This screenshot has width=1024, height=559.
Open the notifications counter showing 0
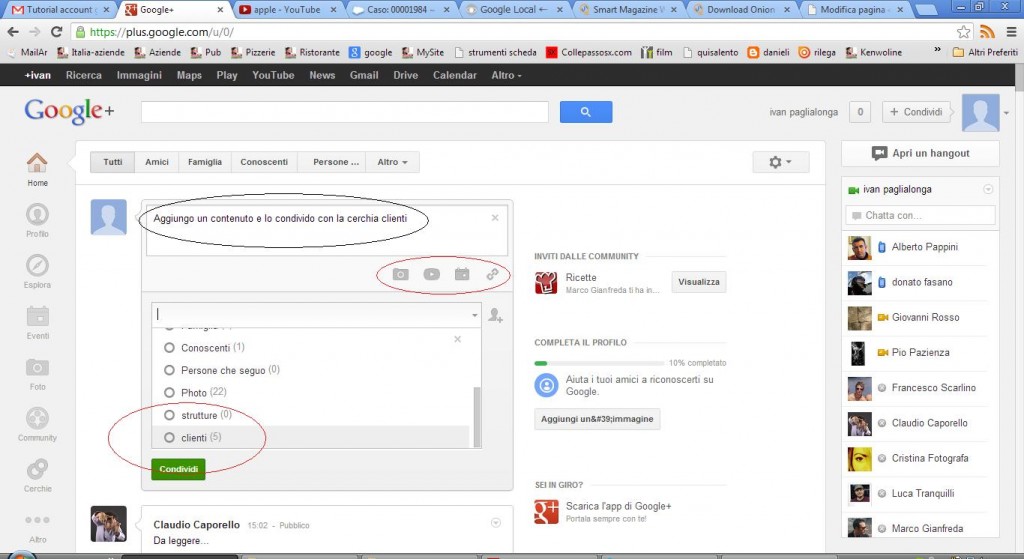pos(860,112)
